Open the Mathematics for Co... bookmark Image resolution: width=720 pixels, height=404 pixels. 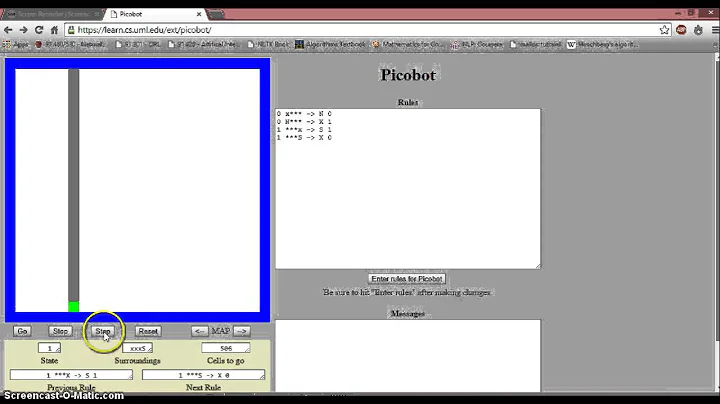408,45
